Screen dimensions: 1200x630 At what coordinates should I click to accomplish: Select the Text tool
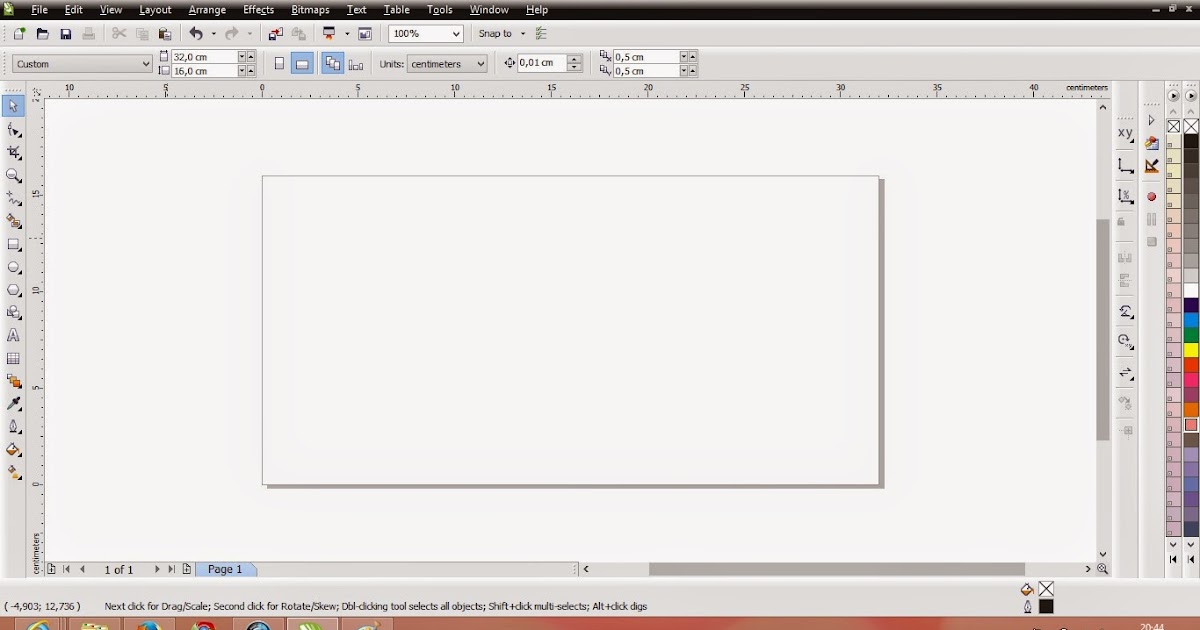pos(13,335)
